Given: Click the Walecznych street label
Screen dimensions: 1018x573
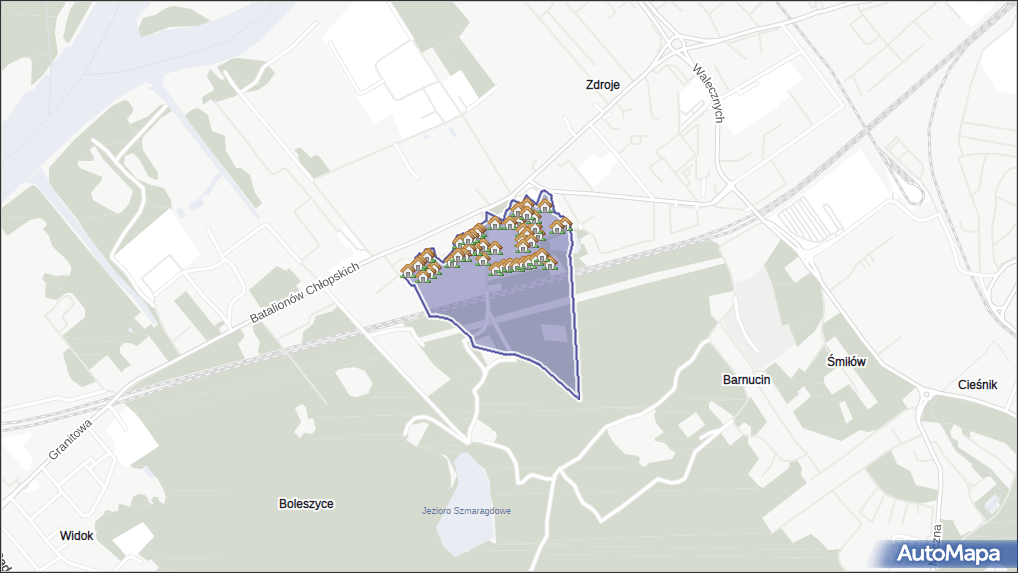Looking at the screenshot, I should [x=709, y=95].
